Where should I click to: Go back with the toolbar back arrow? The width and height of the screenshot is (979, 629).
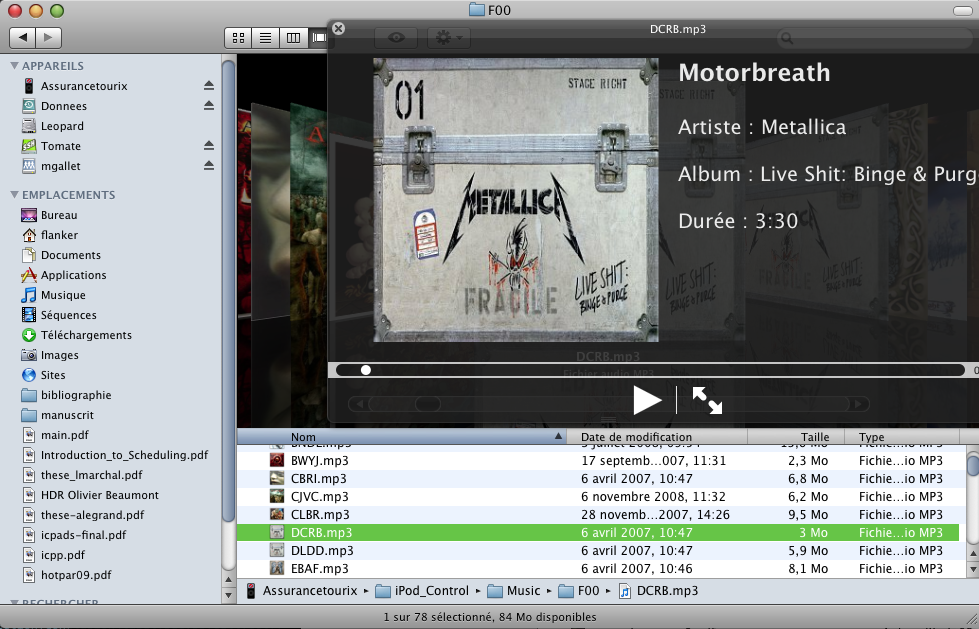click(23, 37)
